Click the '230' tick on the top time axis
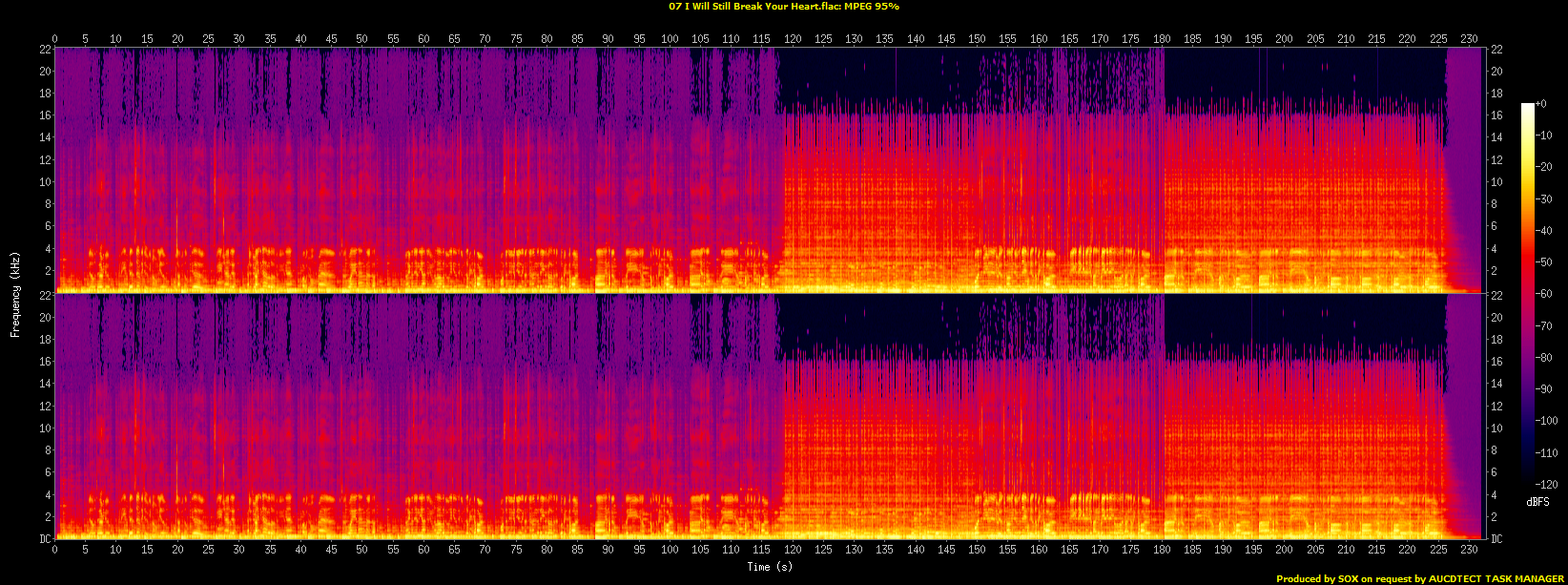Screen dimensions: 1568x585 (1469, 39)
